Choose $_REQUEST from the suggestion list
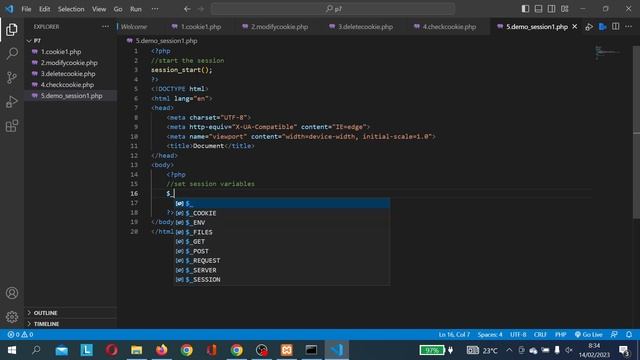 tap(282, 260)
